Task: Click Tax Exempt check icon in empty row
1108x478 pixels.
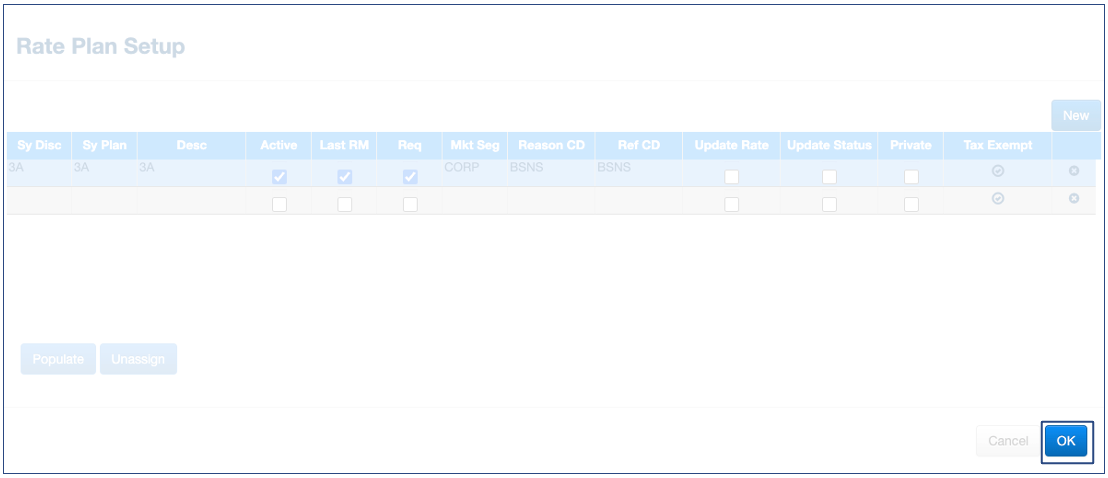Action: coord(997,199)
